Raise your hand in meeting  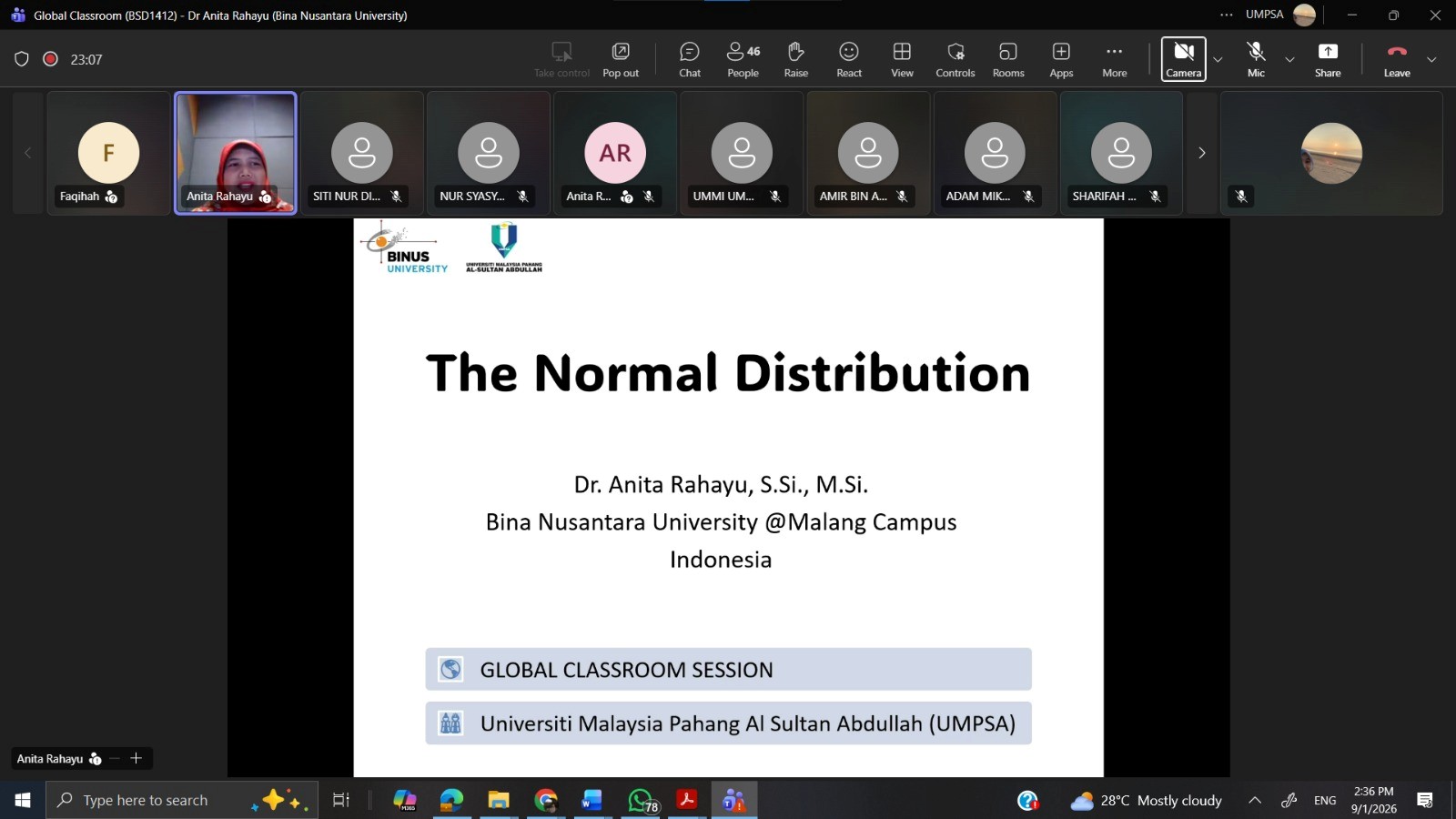pos(795,59)
